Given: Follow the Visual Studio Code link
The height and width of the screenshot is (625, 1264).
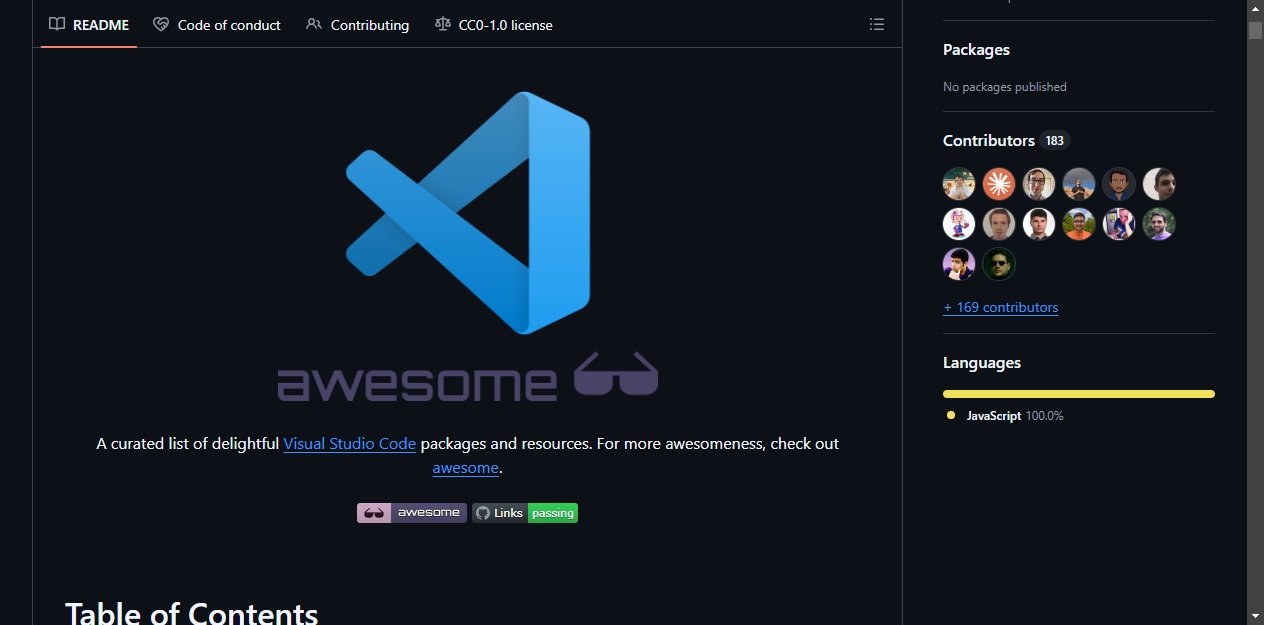Looking at the screenshot, I should [349, 443].
